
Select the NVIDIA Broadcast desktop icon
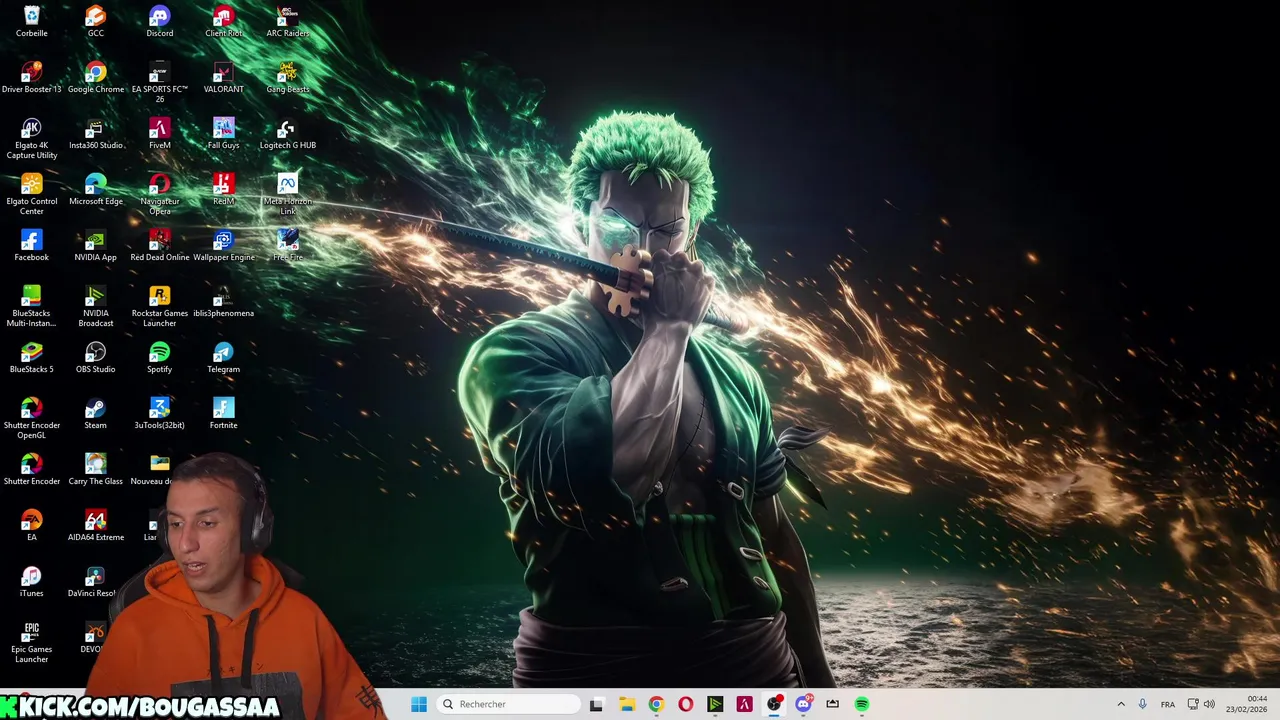[x=95, y=307]
